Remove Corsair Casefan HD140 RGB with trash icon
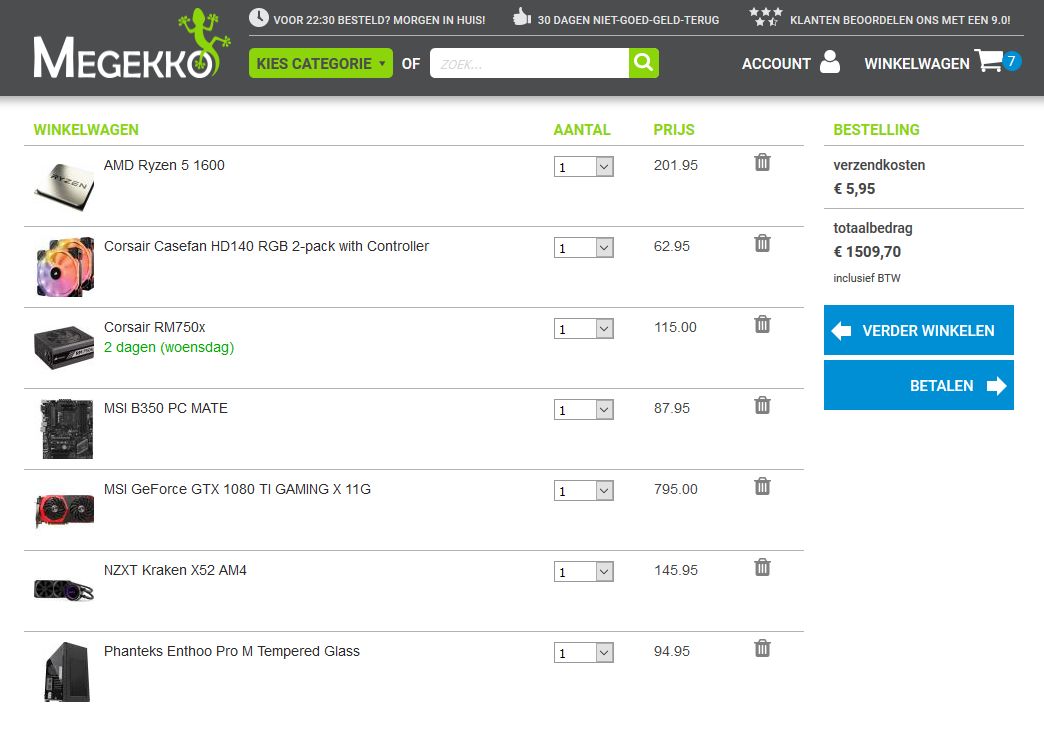This screenshot has width=1044, height=729. click(762, 243)
